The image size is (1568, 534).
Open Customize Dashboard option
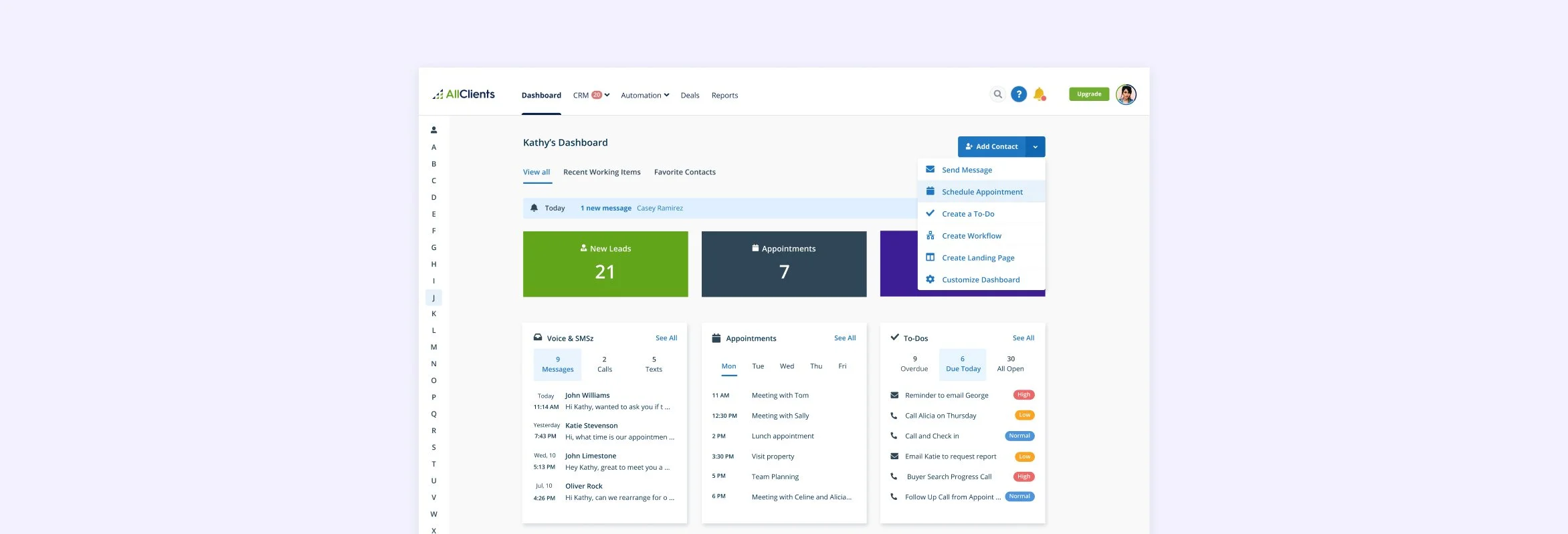pyautogui.click(x=981, y=280)
